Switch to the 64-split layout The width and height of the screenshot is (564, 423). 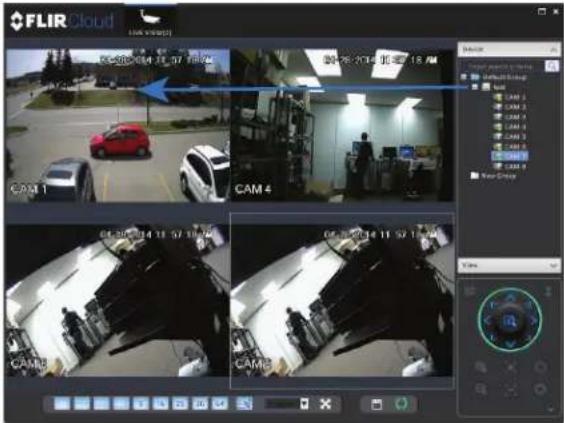point(219,404)
